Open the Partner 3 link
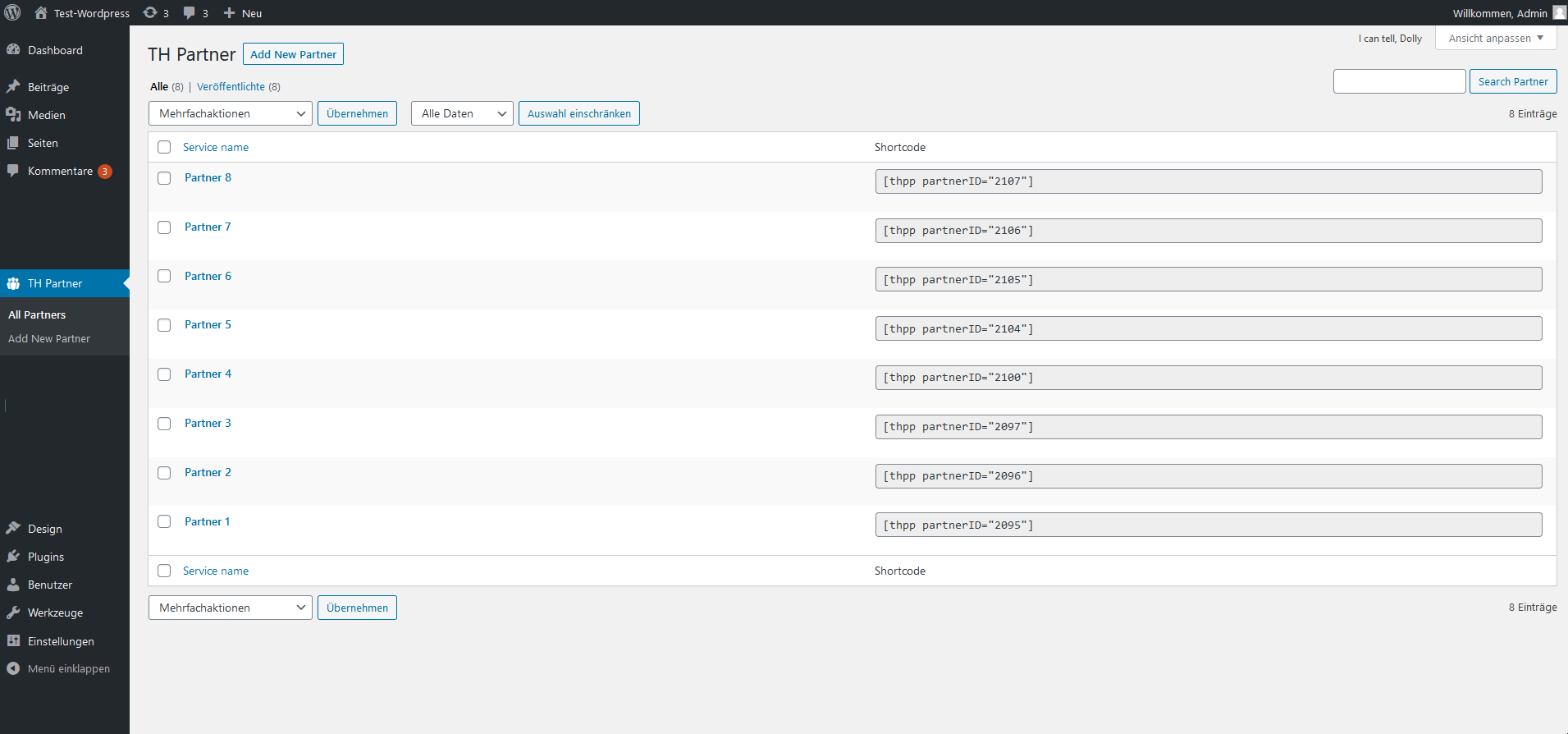This screenshot has width=1568, height=734. (x=208, y=423)
